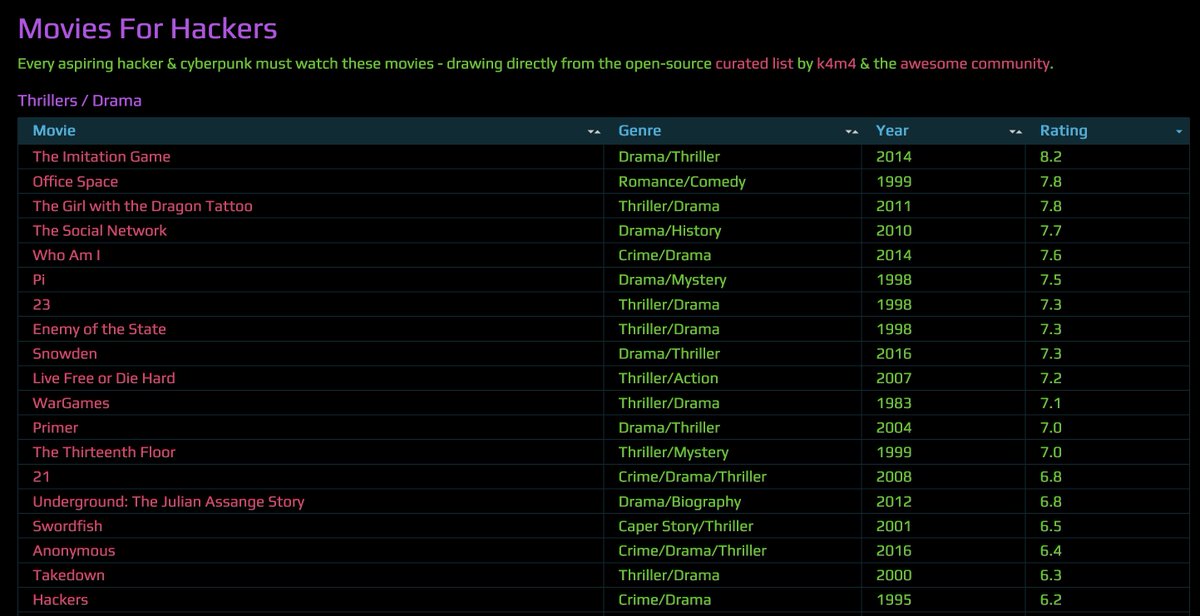The height and width of the screenshot is (616, 1200).
Task: Click the Thrillers / Drama section heading
Action: tap(79, 101)
